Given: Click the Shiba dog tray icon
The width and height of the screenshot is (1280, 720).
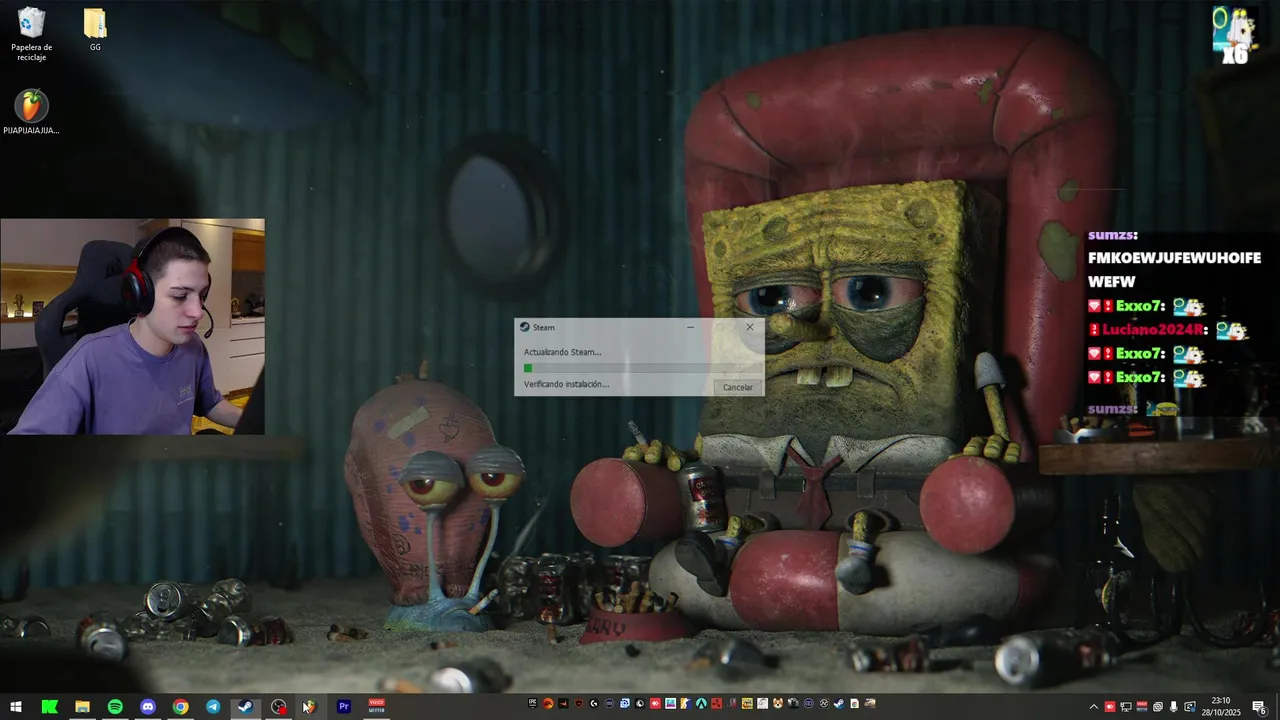Looking at the screenshot, I should tap(778, 704).
